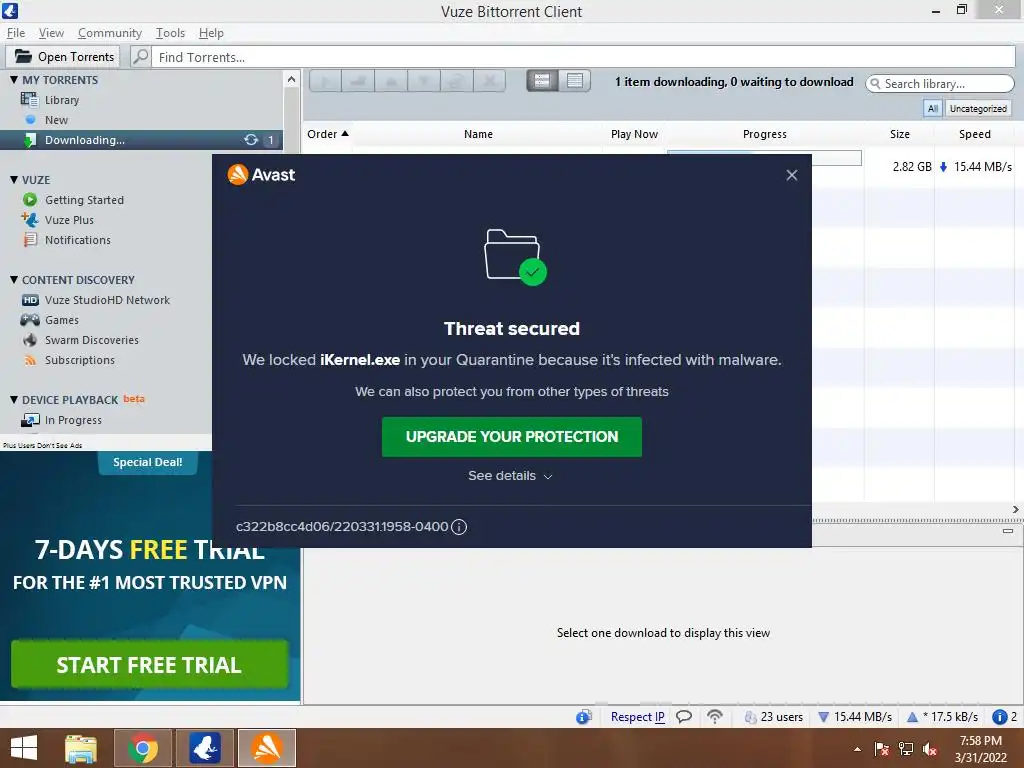Image resolution: width=1024 pixels, height=768 pixels.
Task: Open Notifications in the sidebar
Action: pyautogui.click(x=77, y=240)
